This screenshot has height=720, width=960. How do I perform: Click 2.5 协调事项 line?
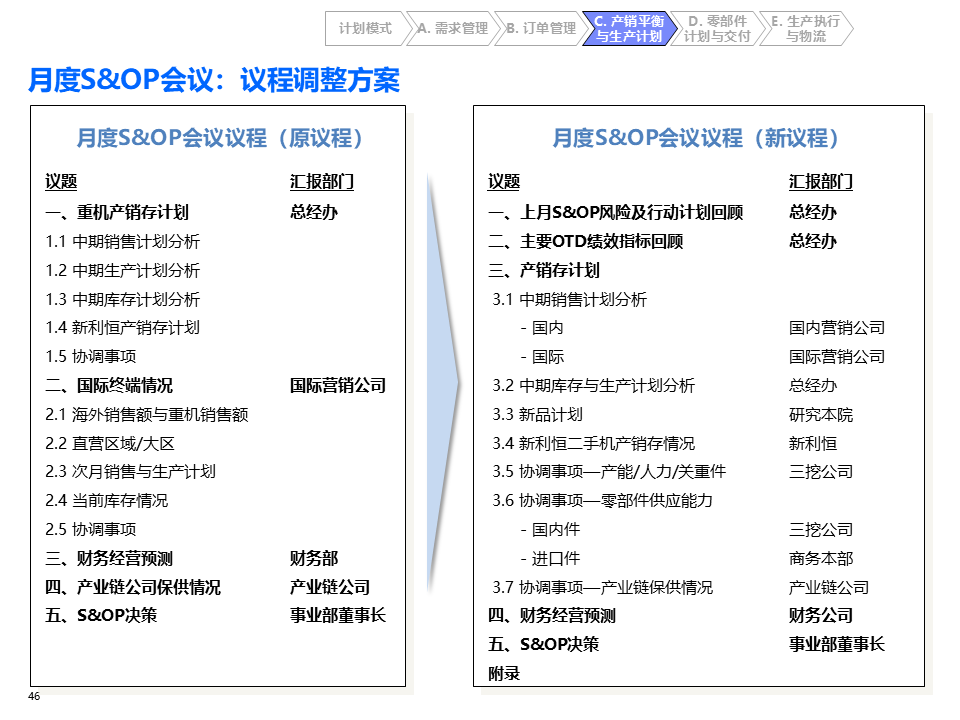tap(91, 530)
